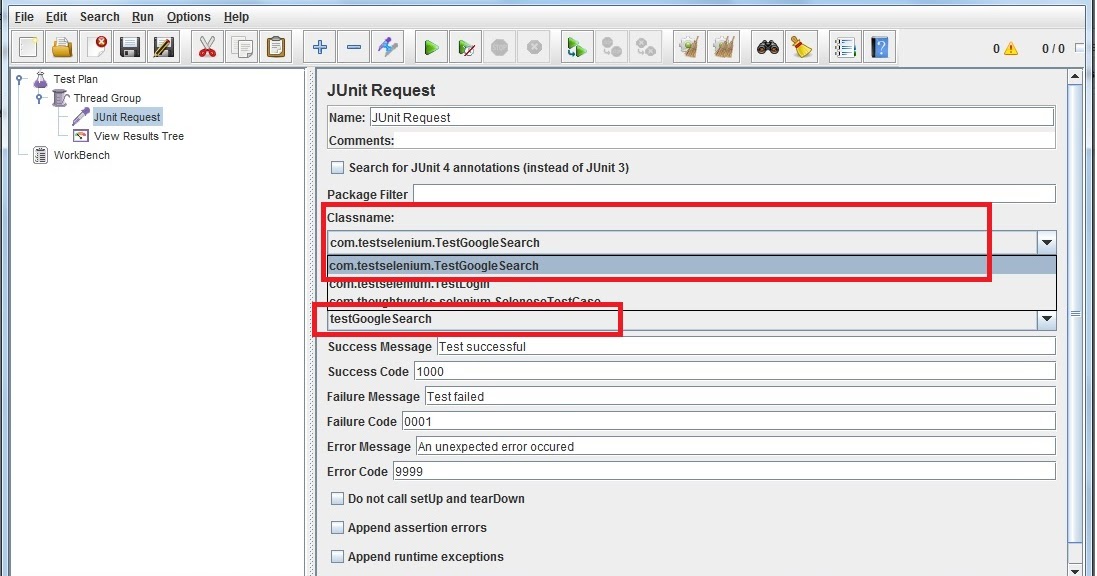1097x576 pixels.
Task: Open the Options menu
Action: point(188,16)
